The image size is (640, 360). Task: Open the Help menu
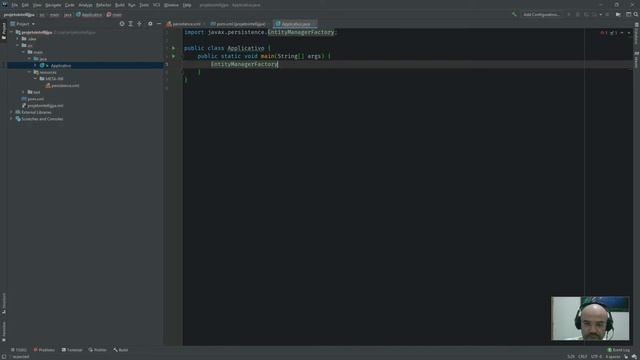[187, 5]
